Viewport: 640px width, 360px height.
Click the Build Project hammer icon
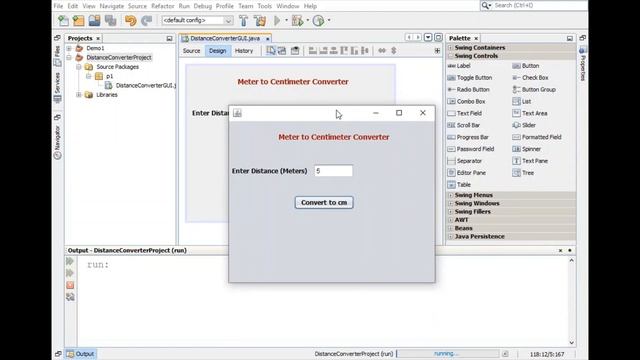[244, 20]
